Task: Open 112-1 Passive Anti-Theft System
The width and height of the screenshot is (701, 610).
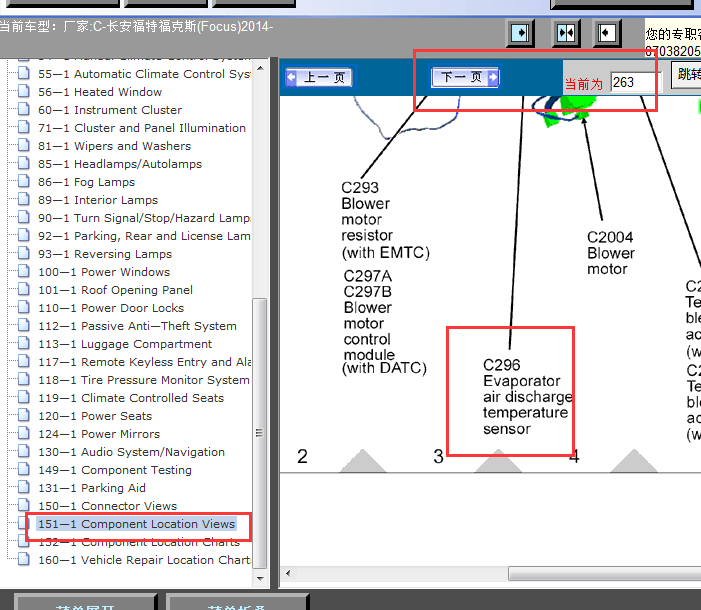Action: 137,326
